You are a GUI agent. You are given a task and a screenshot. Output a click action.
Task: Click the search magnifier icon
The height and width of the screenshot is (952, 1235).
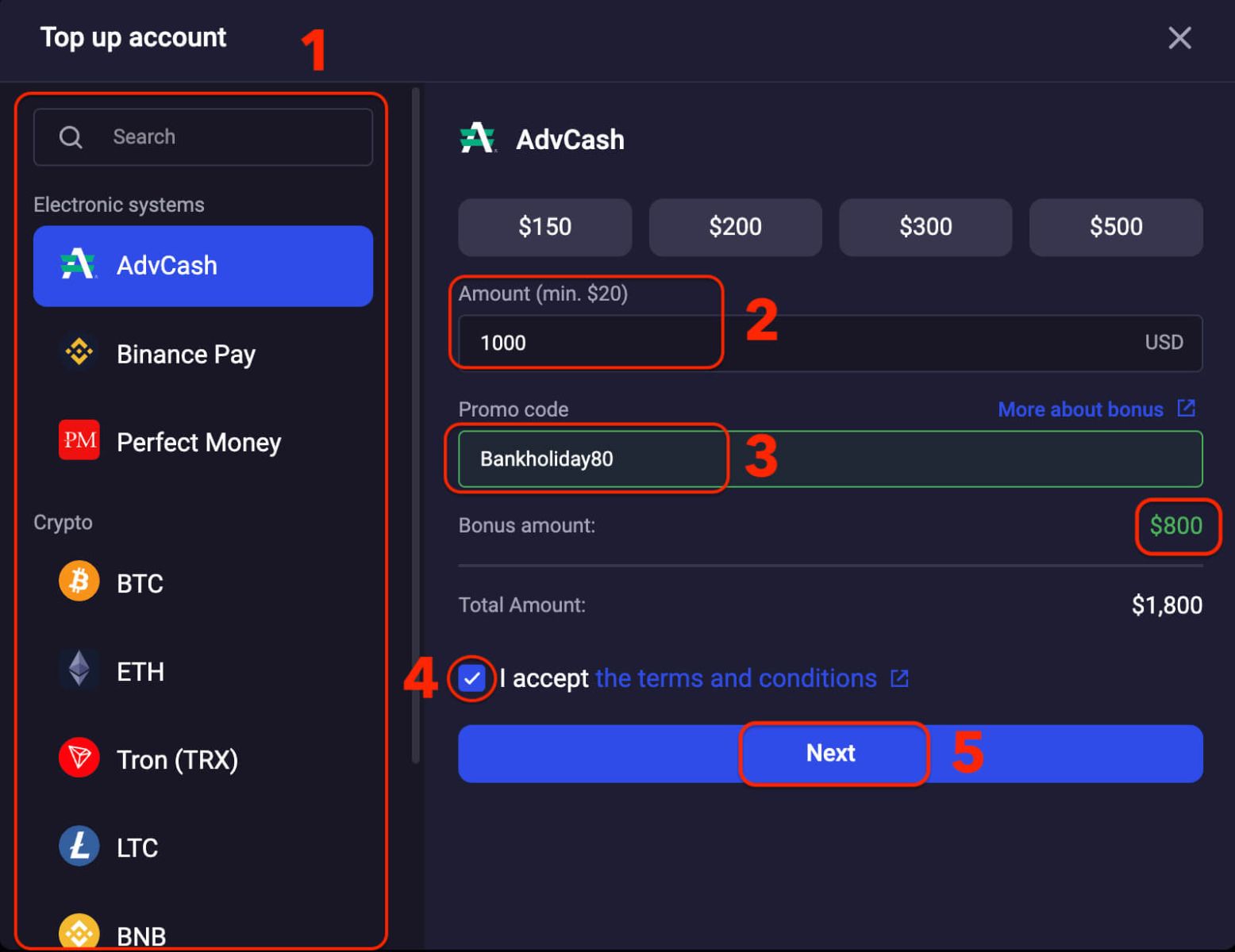point(71,136)
